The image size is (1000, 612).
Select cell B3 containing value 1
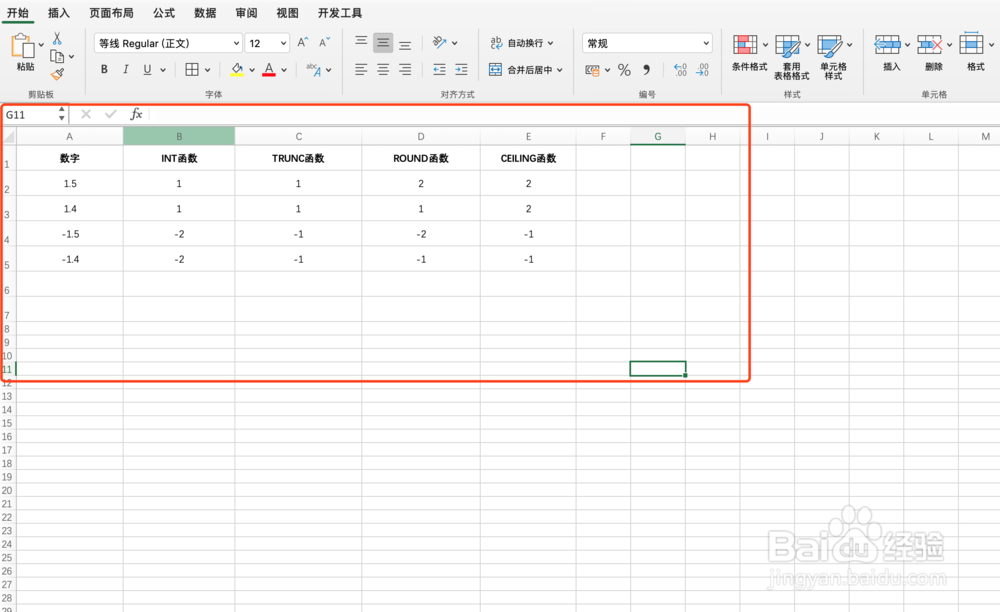click(179, 208)
